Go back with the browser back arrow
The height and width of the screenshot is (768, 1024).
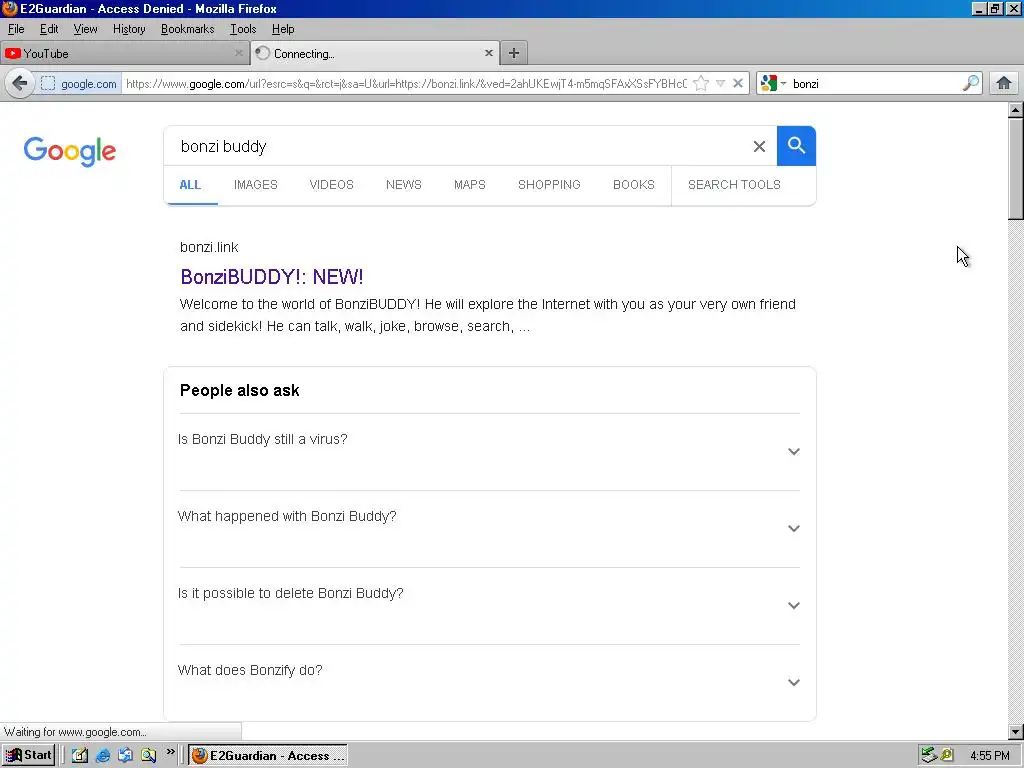20,84
